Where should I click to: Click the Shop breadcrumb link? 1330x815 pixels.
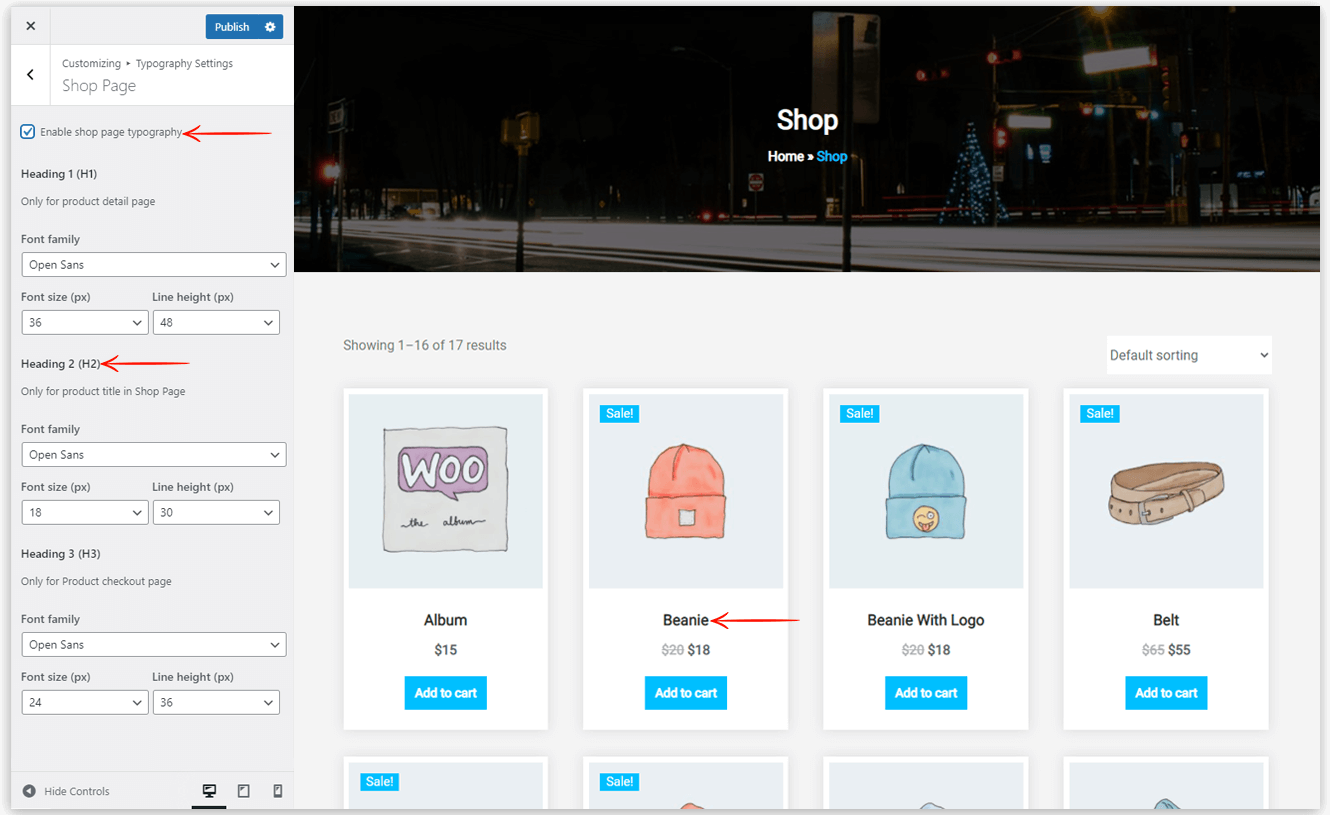pos(832,156)
